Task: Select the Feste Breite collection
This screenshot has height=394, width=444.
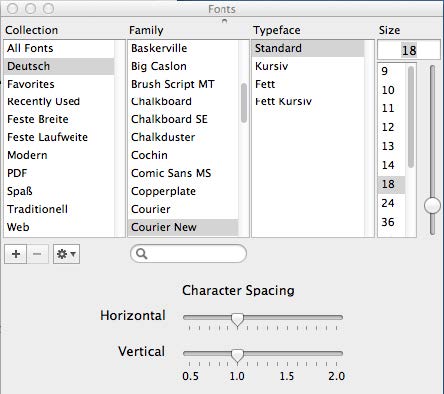Action: [59, 119]
